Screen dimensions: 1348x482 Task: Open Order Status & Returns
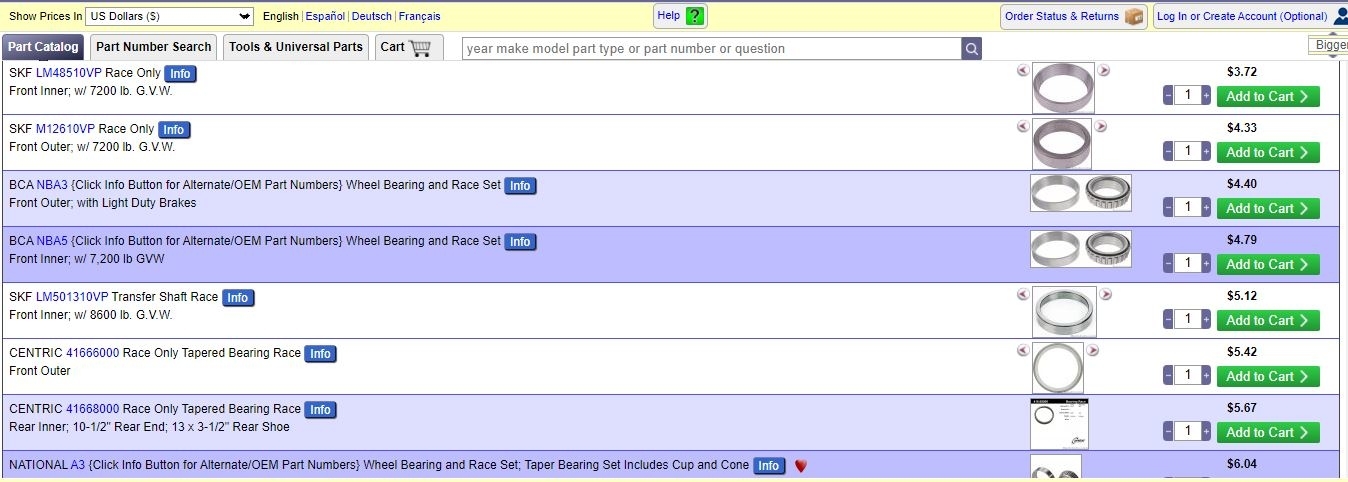(1073, 16)
